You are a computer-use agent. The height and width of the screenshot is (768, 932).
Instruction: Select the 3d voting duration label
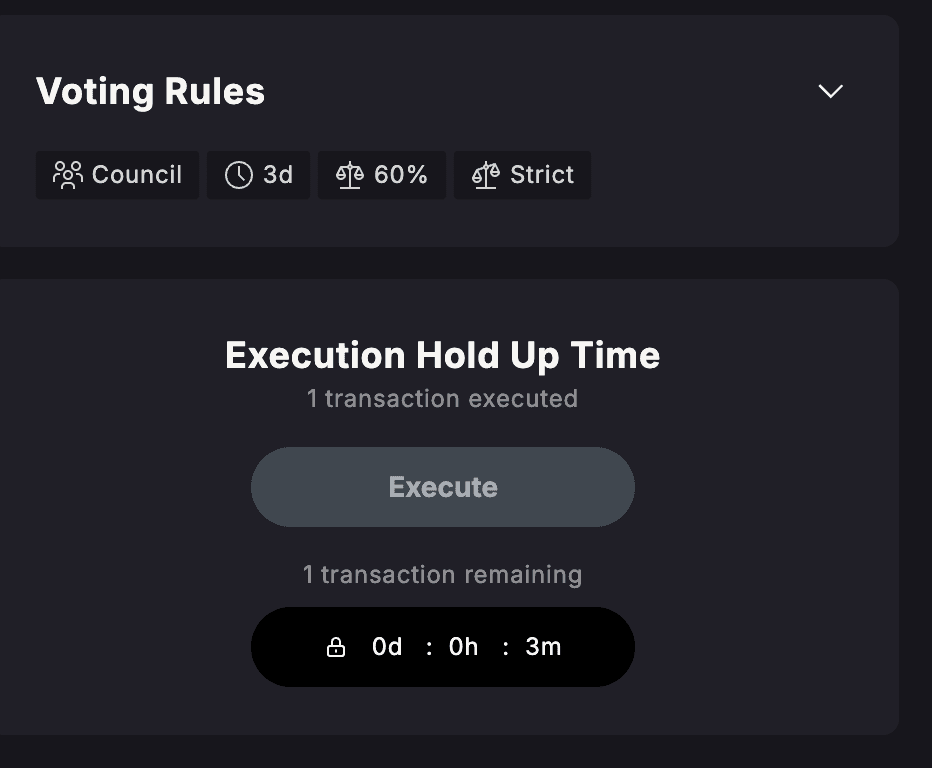(278, 175)
